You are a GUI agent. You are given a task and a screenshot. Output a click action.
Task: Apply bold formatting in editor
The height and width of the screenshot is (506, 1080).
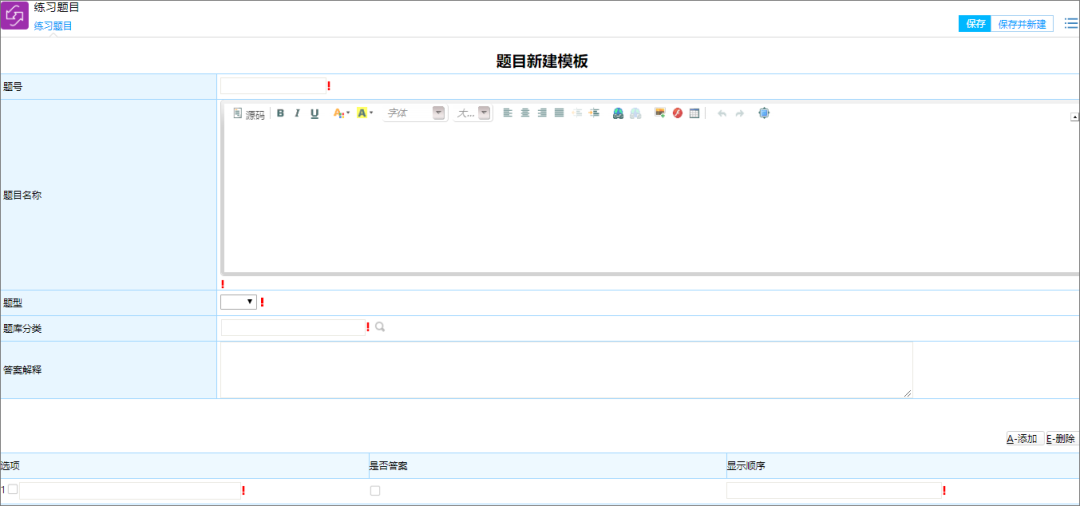280,114
